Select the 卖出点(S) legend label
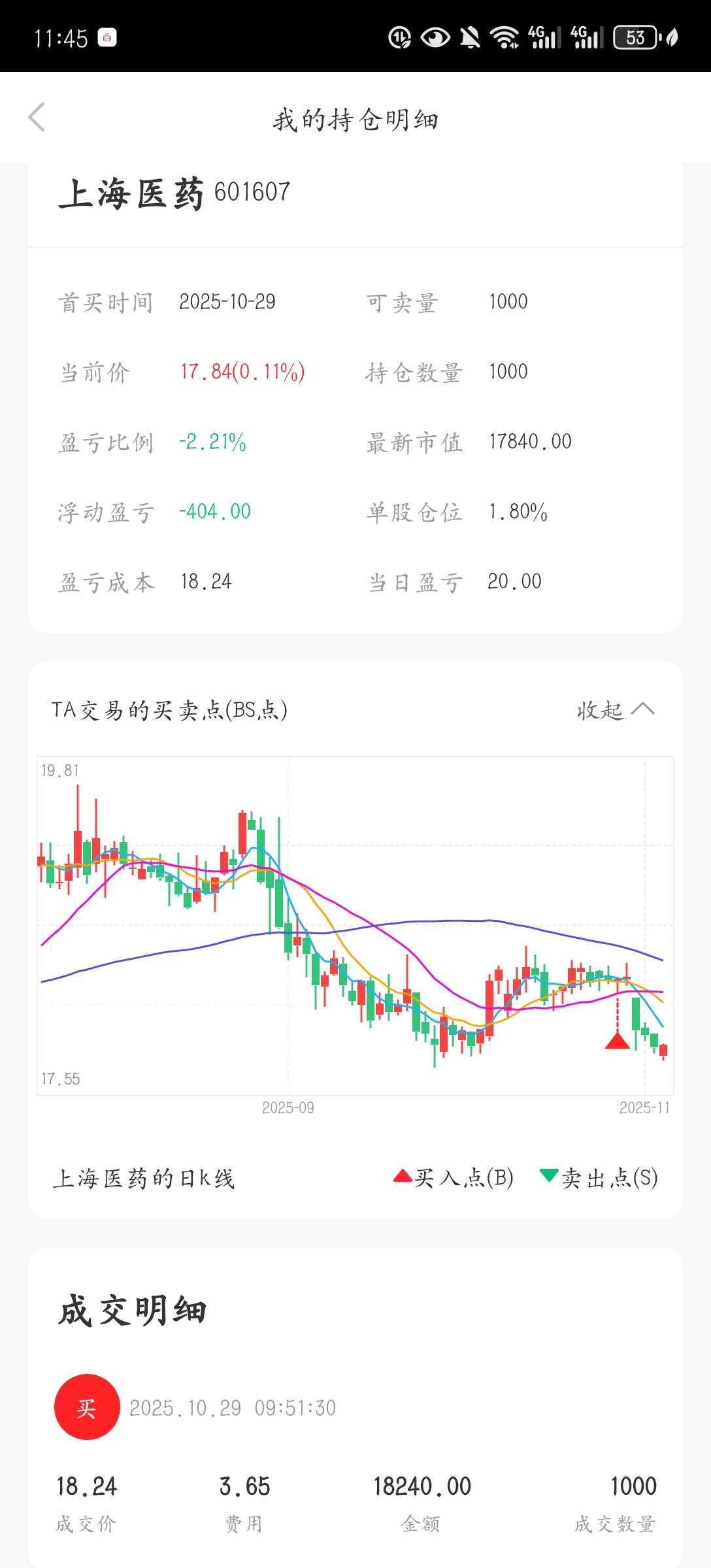The height and width of the screenshot is (1568, 711). click(610, 1177)
